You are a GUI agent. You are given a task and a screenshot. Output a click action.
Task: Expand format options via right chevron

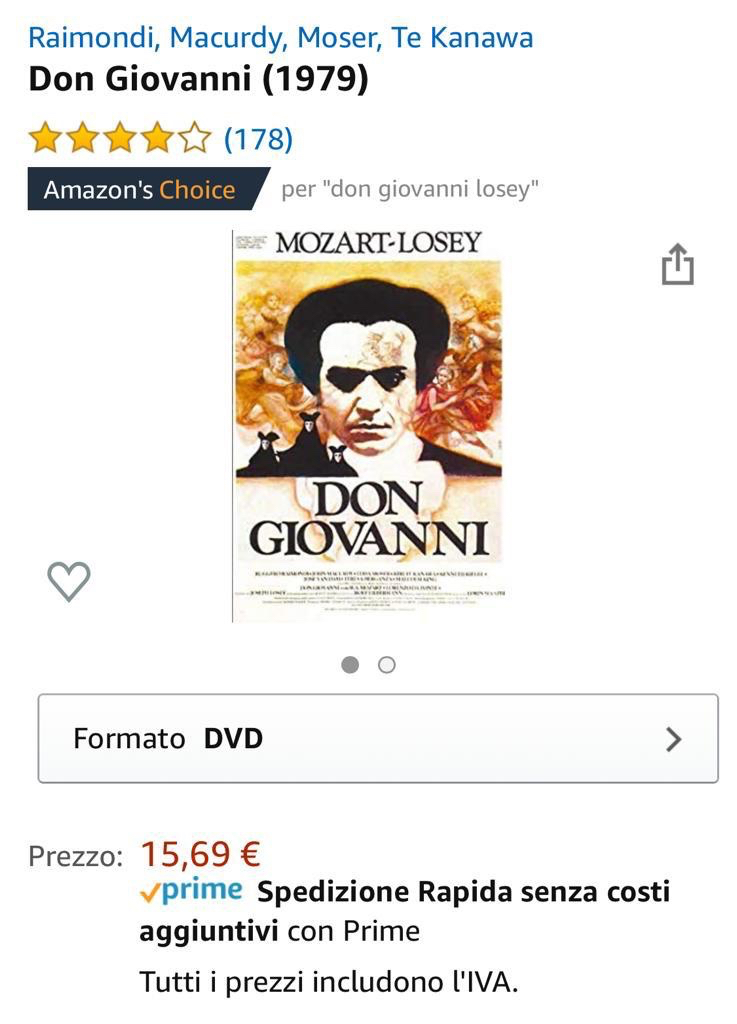(673, 739)
